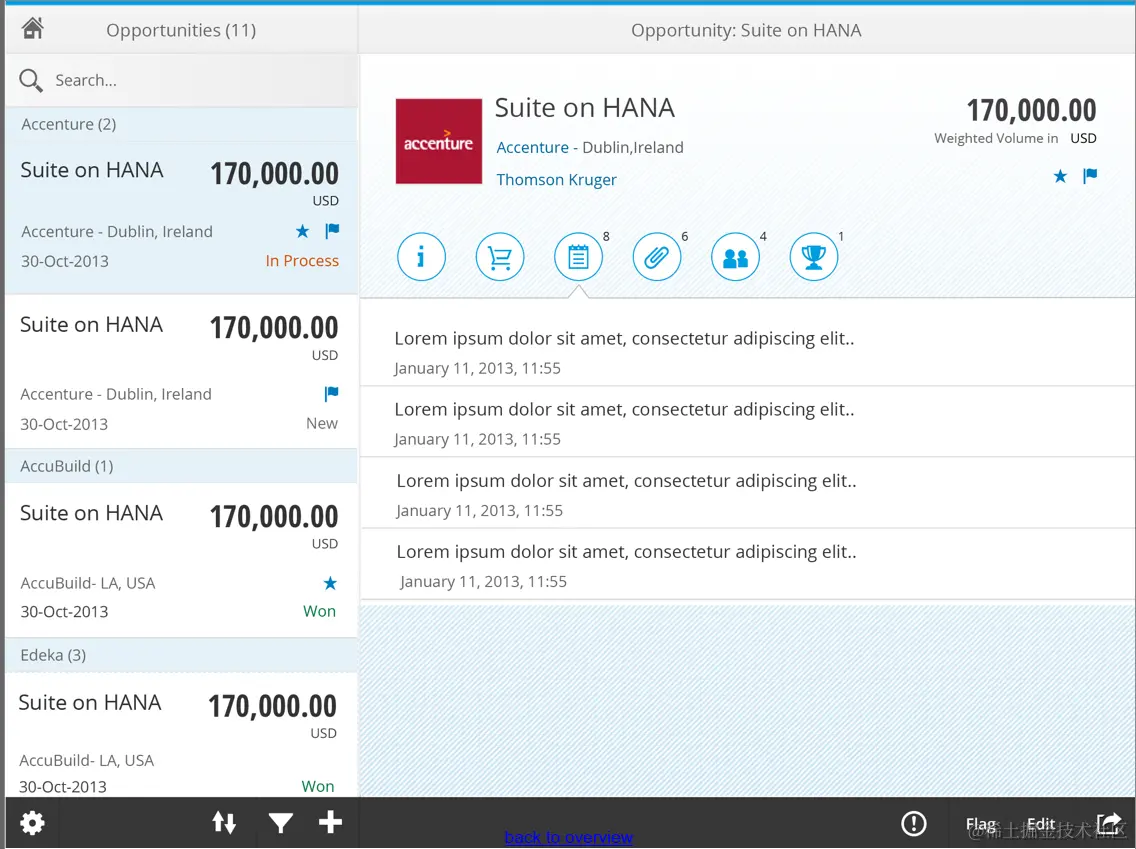Select the AccuBuild Won opportunity item
The width and height of the screenshot is (1136, 849).
[181, 560]
